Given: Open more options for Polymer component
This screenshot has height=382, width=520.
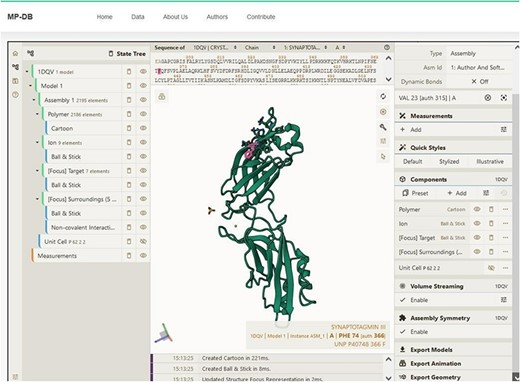Looking at the screenshot, I should pos(505,209).
